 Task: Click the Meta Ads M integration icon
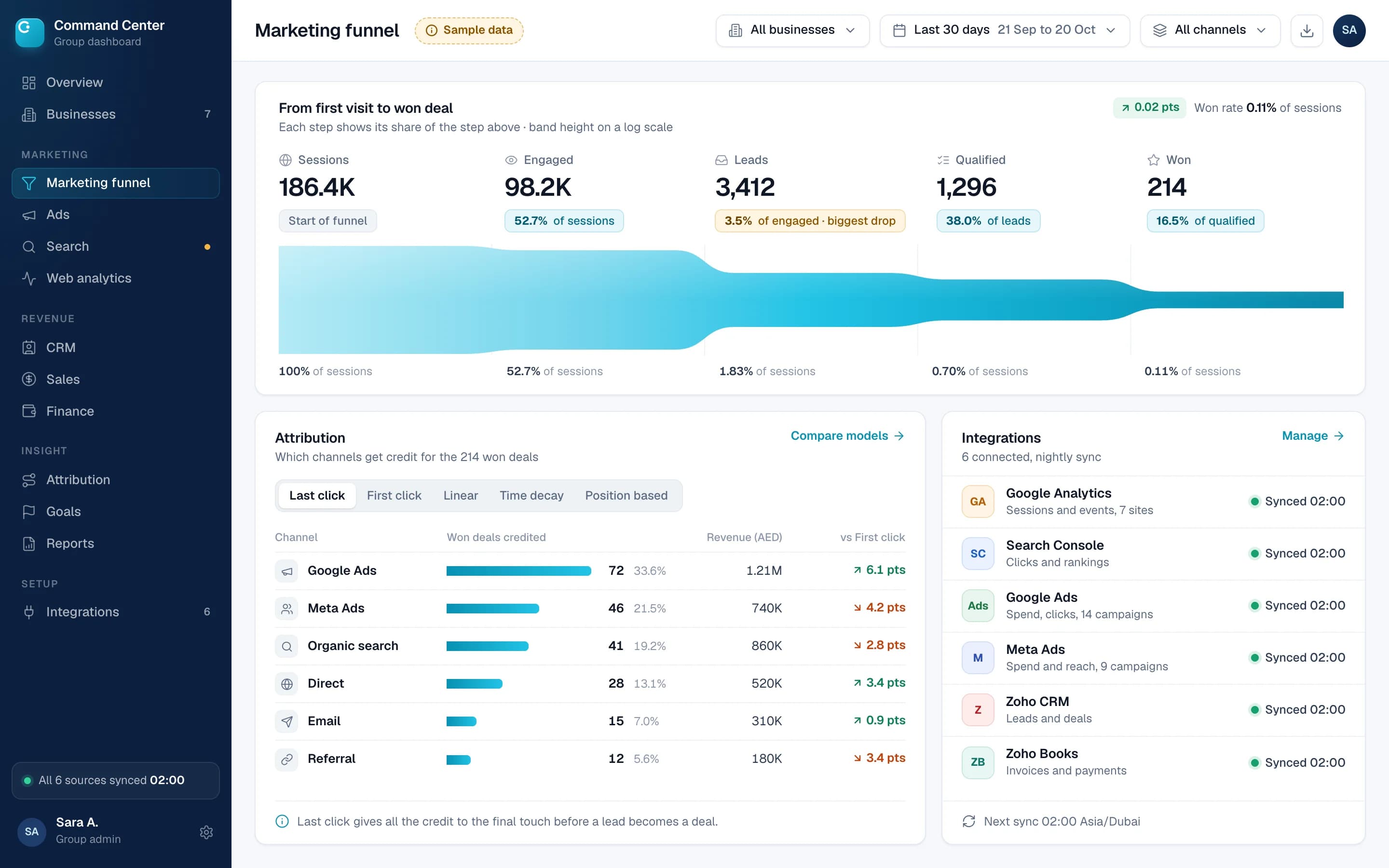coord(978,657)
